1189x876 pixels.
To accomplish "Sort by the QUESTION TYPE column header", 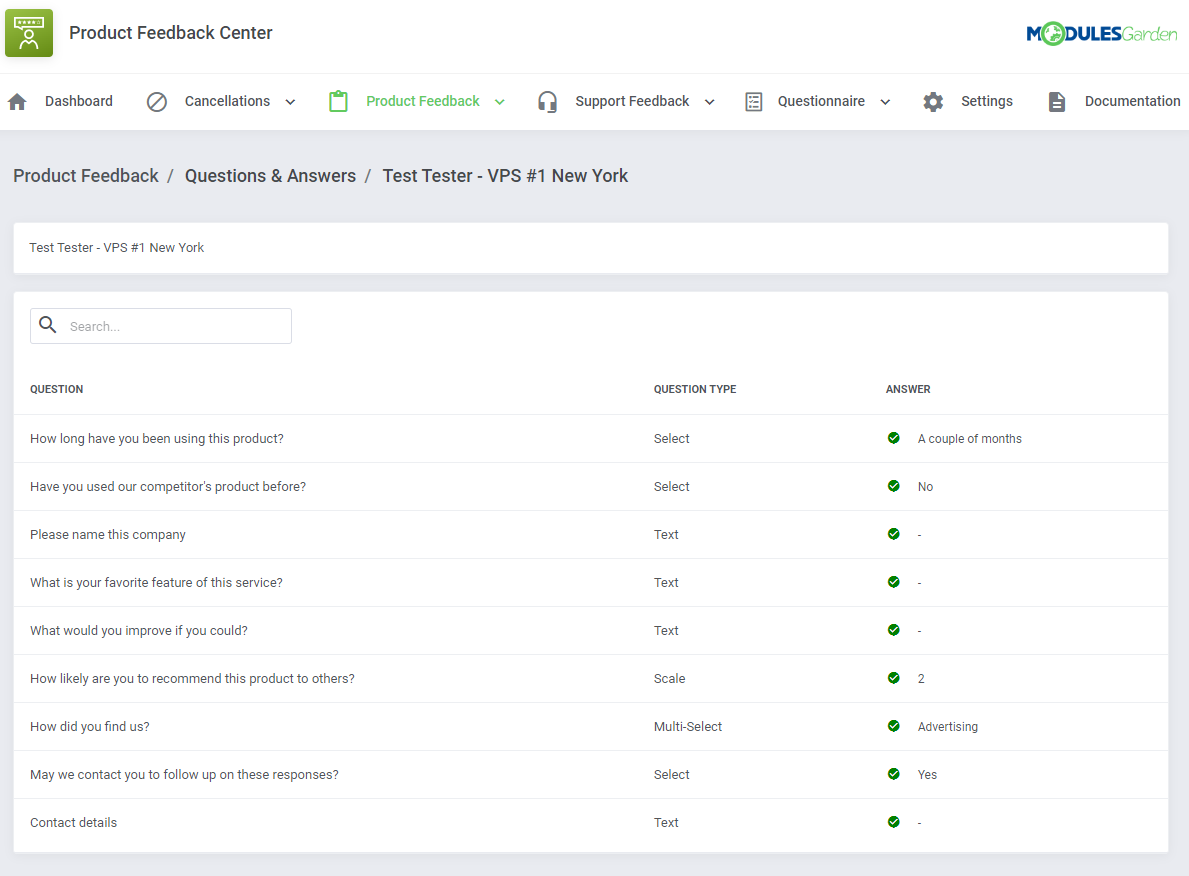I will 695,389.
